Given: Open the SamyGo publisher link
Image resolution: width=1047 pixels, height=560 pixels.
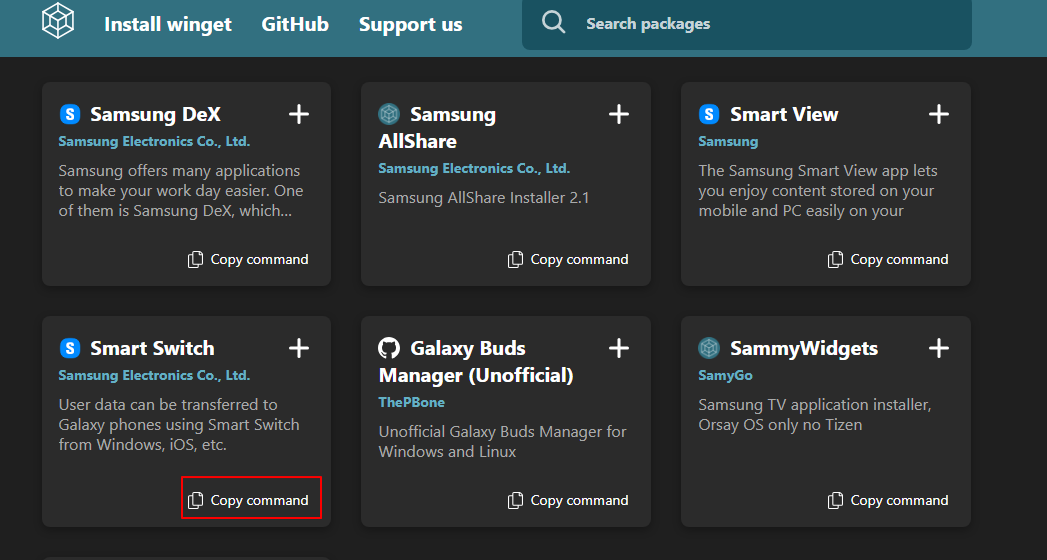Looking at the screenshot, I should click(725, 376).
